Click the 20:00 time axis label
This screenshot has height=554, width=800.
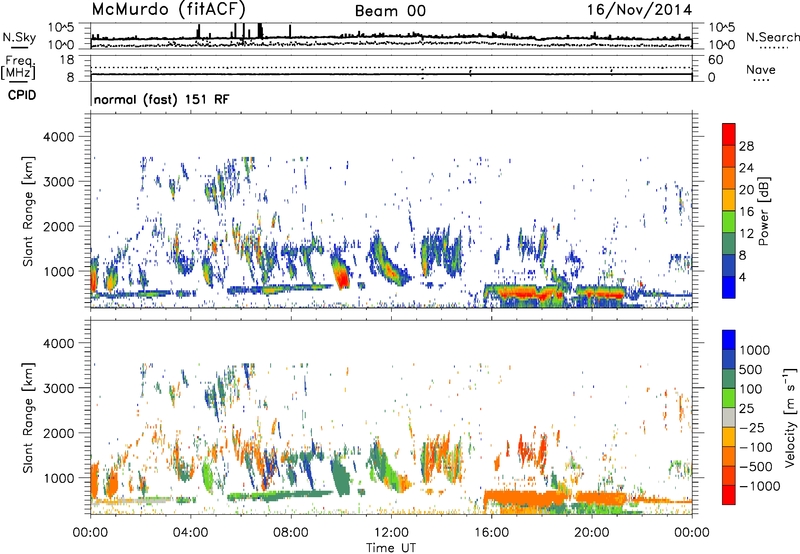pyautogui.click(x=591, y=533)
